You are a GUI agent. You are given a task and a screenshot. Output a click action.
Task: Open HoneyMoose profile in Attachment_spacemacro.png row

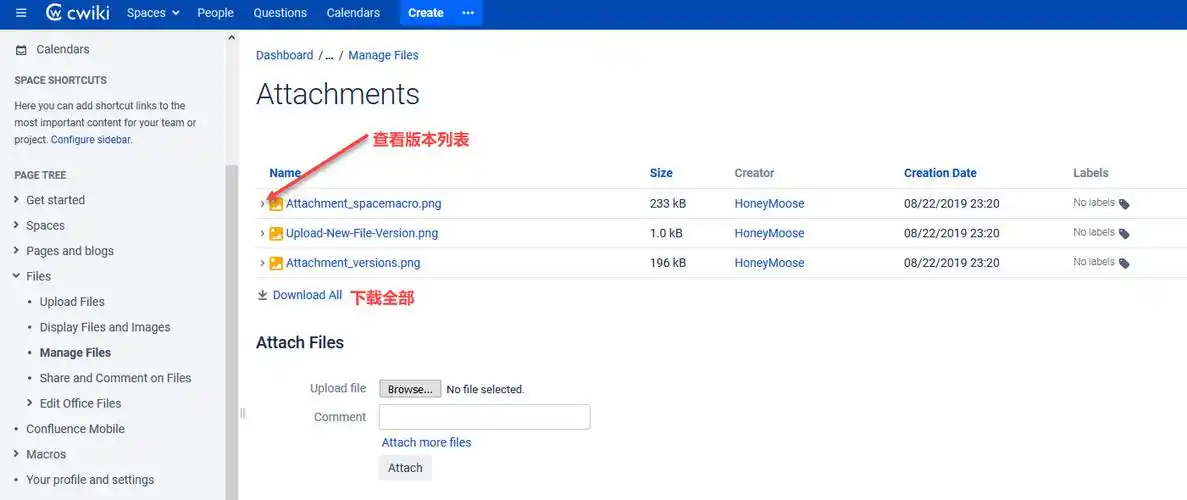pyautogui.click(x=769, y=204)
